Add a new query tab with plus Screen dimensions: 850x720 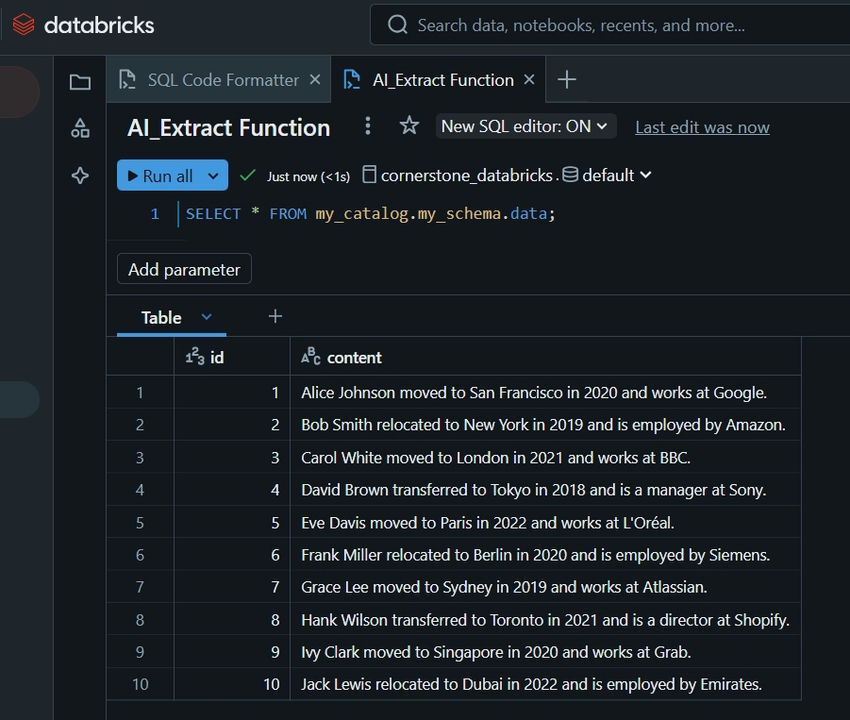[x=566, y=80]
